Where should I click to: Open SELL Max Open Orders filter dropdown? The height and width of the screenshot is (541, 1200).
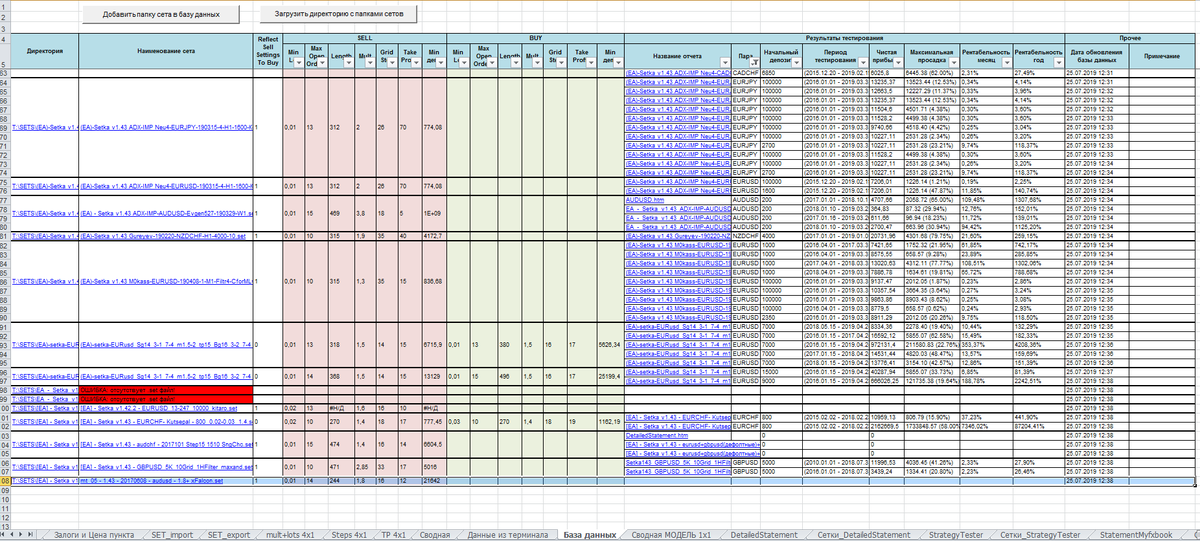tap(321, 62)
